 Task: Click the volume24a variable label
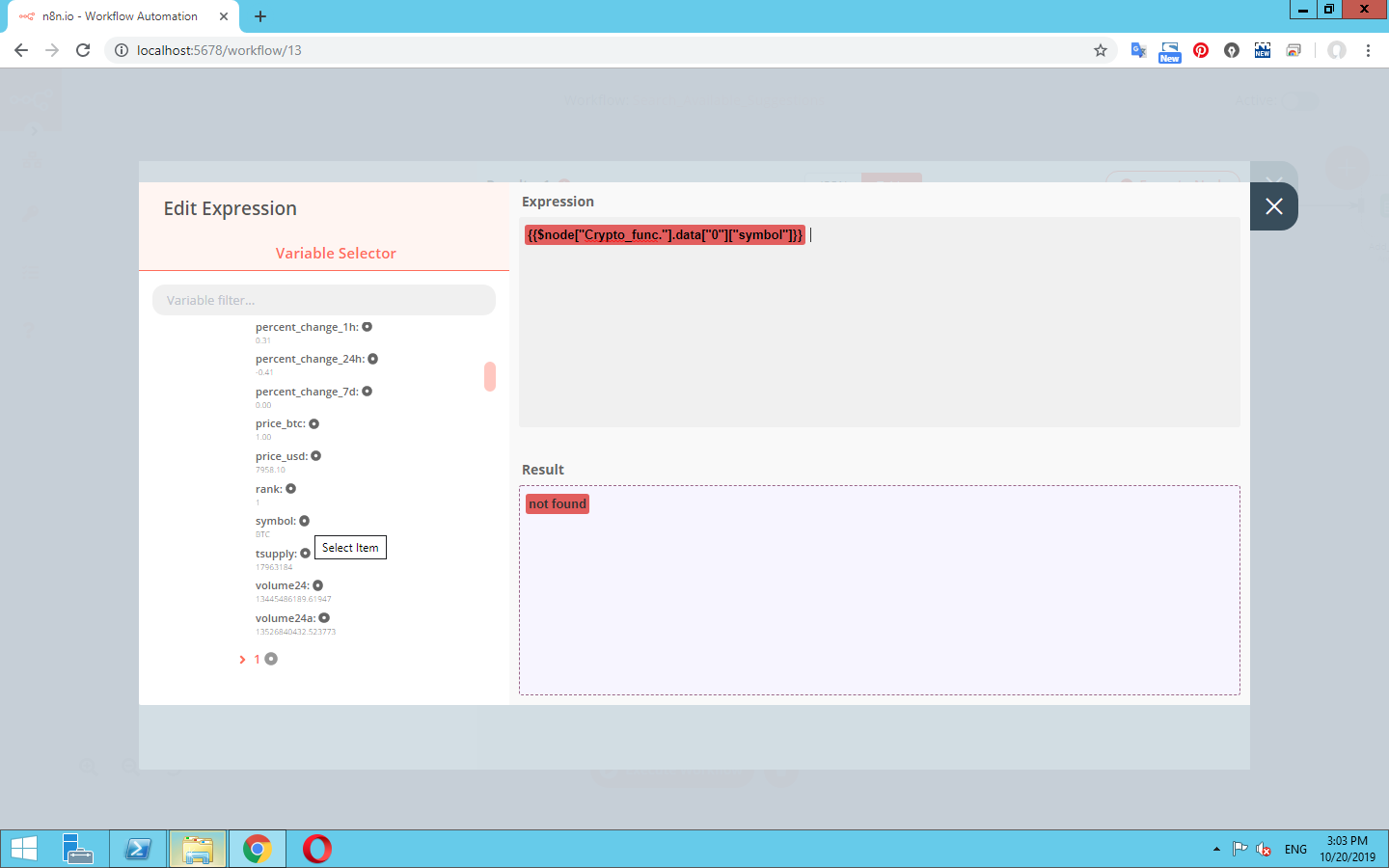(286, 618)
